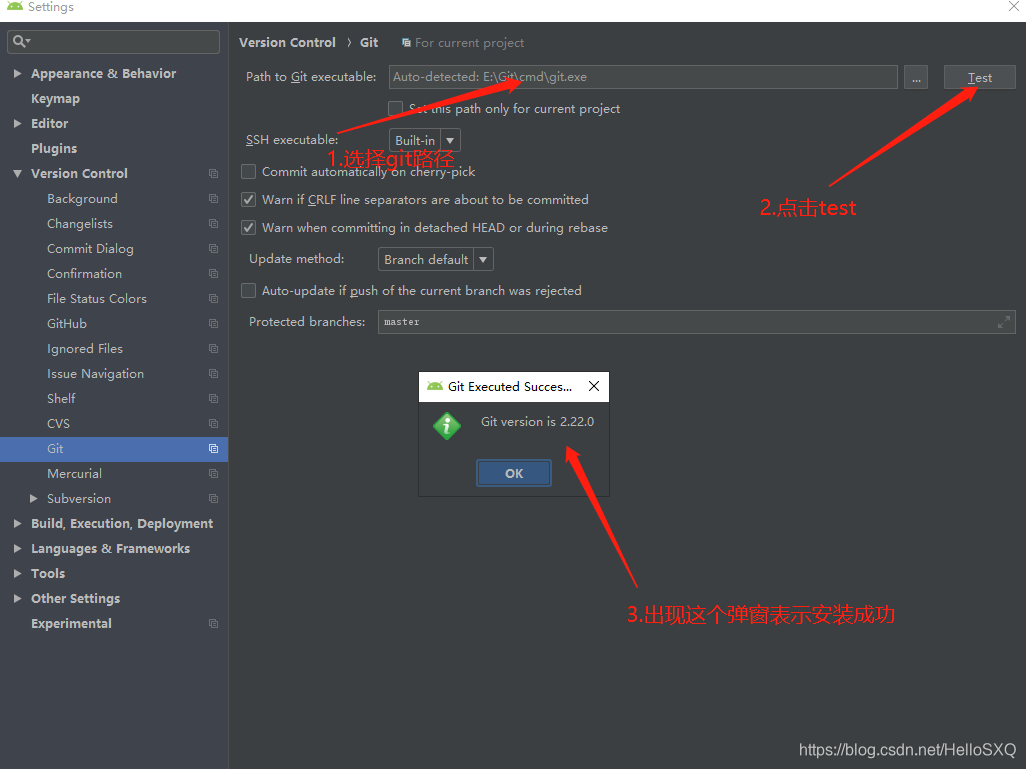Click the green info icon in Git dialog

coord(447,426)
